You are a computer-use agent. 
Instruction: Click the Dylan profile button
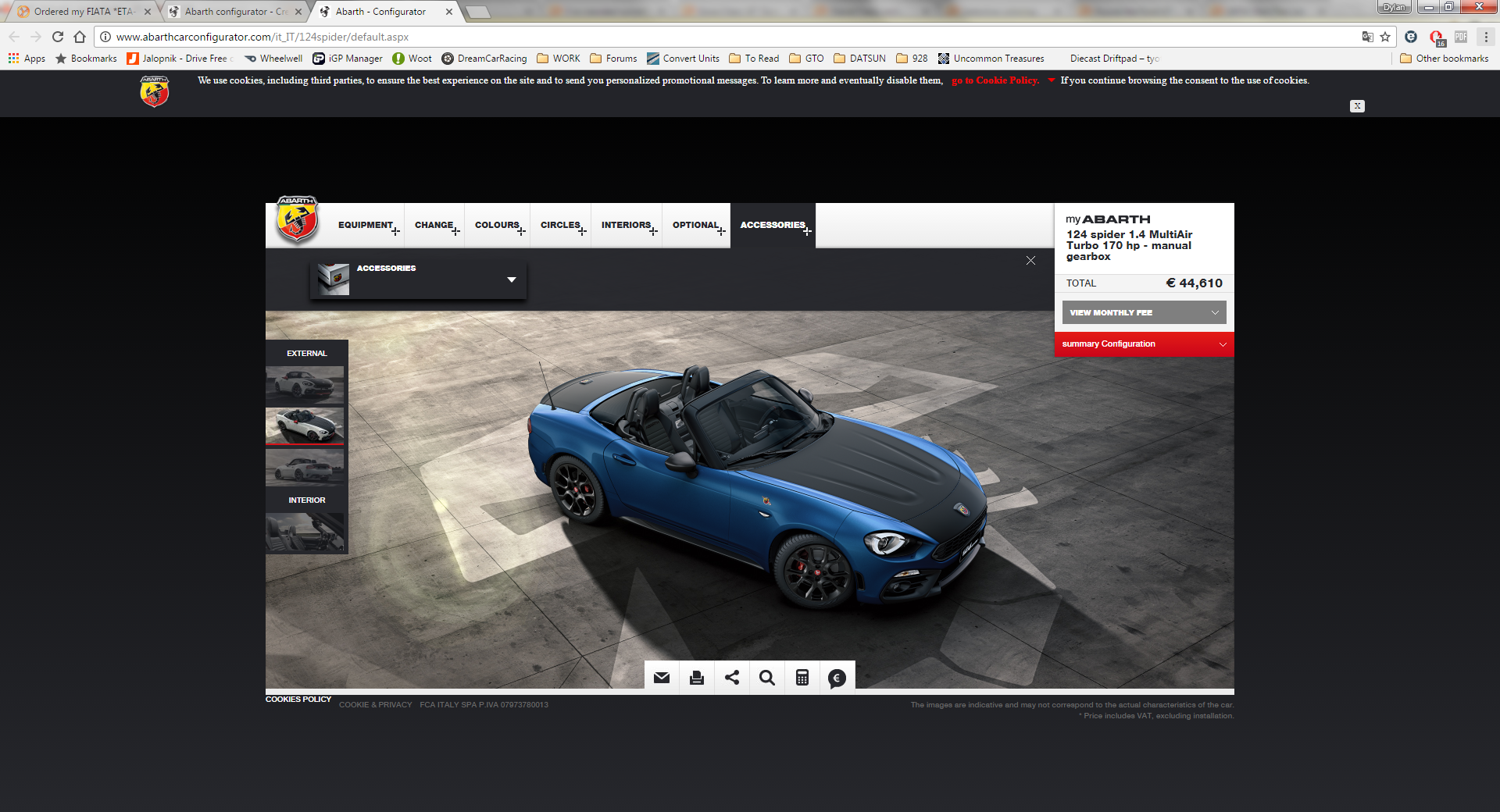tap(1395, 7)
